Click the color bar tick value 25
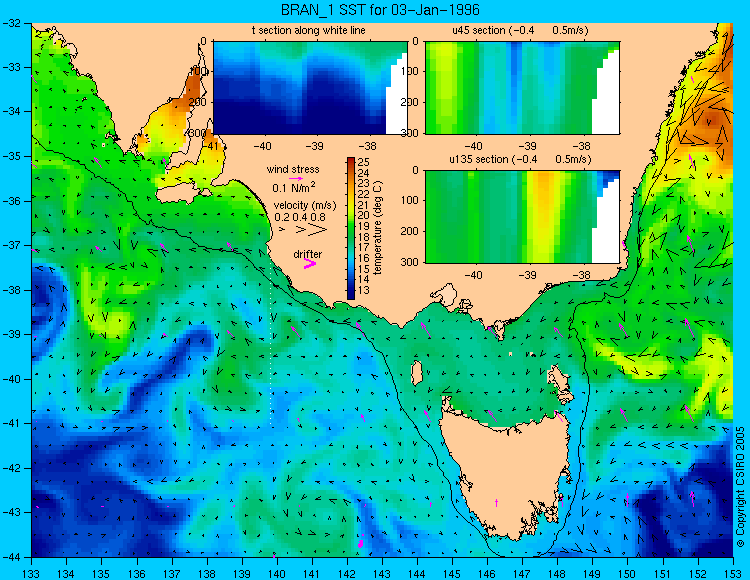 [x=364, y=162]
